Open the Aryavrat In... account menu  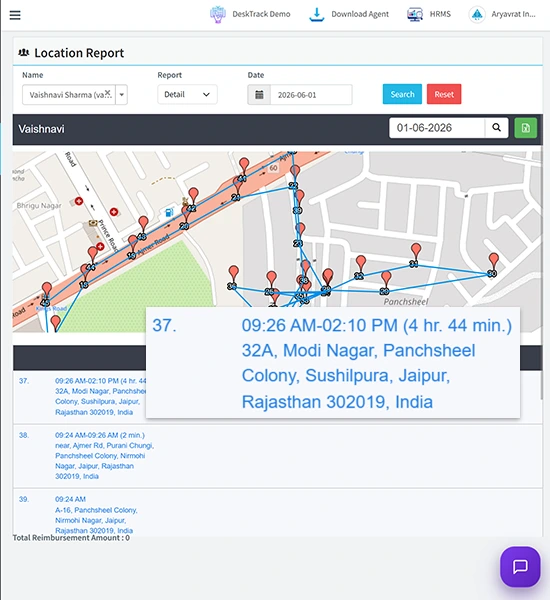point(513,14)
